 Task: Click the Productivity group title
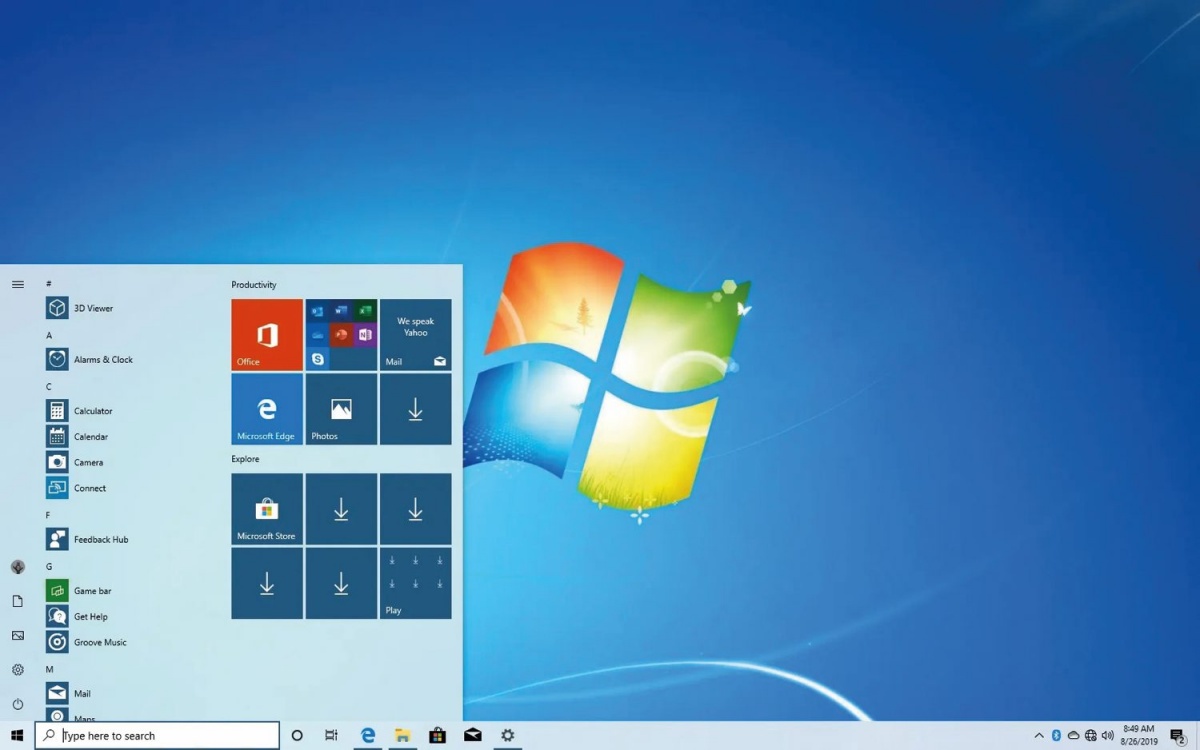(x=254, y=285)
